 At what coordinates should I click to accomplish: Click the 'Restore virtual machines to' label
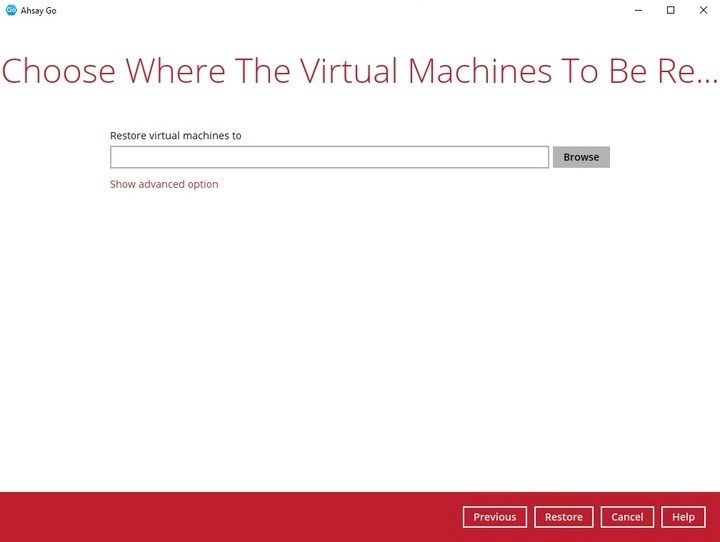(x=175, y=136)
